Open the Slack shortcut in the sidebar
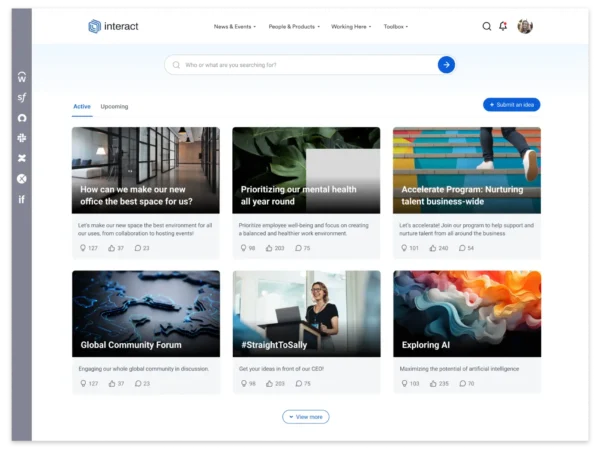 coord(22,138)
